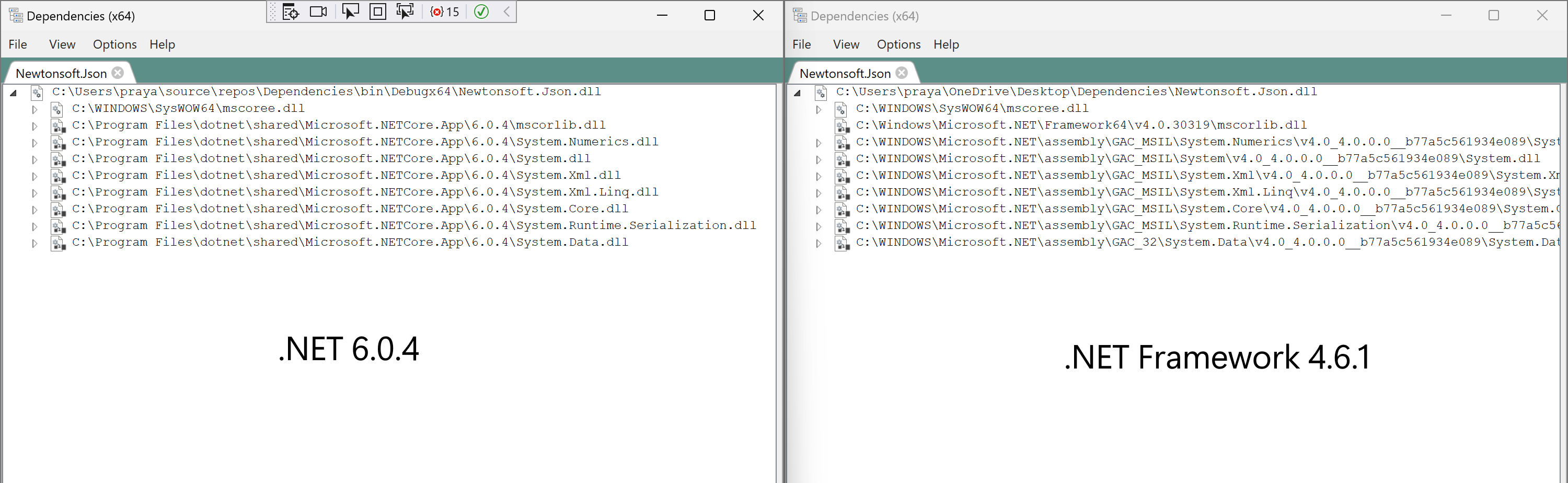1568x483 pixels.
Task: Open Go to Live Visual Tree tool
Action: [x=291, y=11]
